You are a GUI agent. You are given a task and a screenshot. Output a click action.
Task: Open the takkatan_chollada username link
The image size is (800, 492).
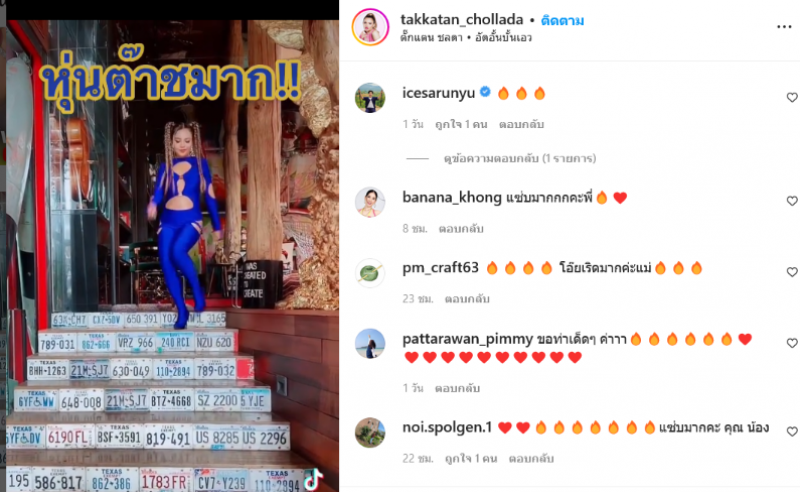(462, 19)
